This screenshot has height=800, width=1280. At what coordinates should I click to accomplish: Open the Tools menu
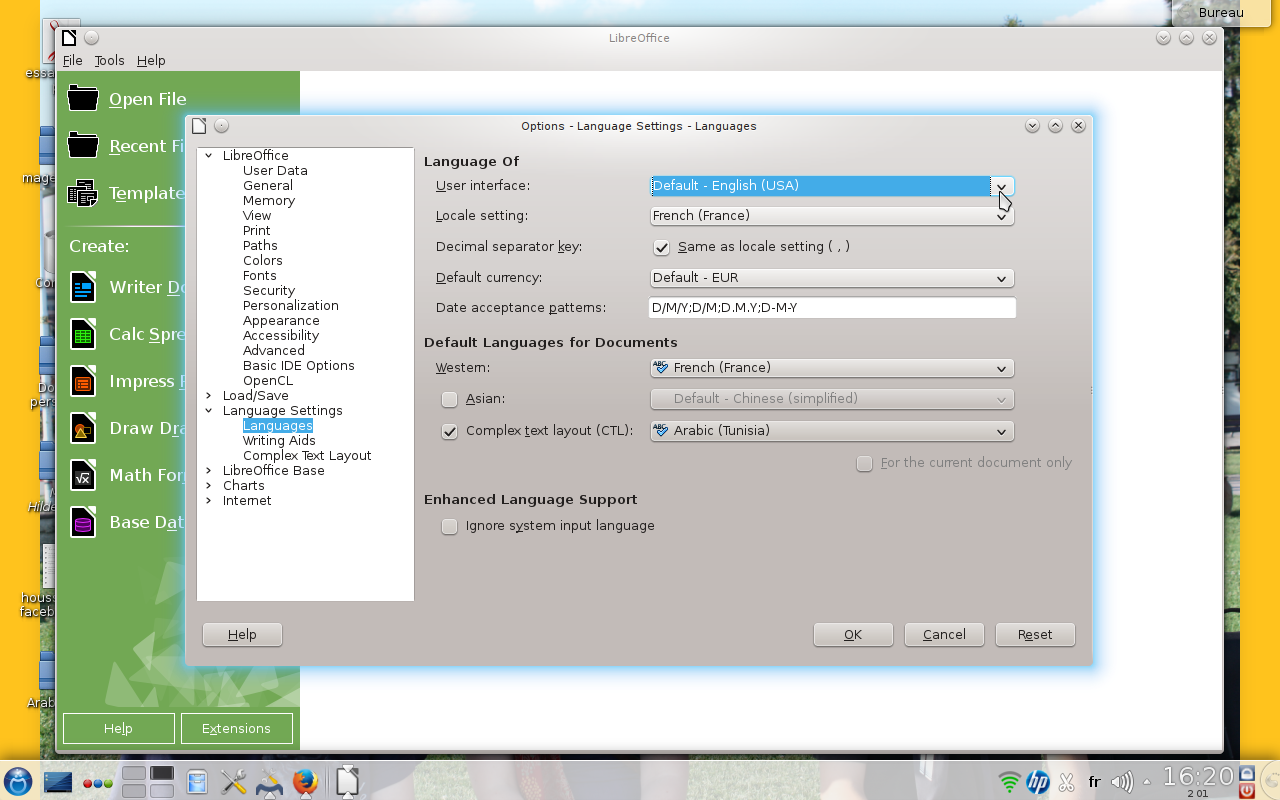point(109,60)
